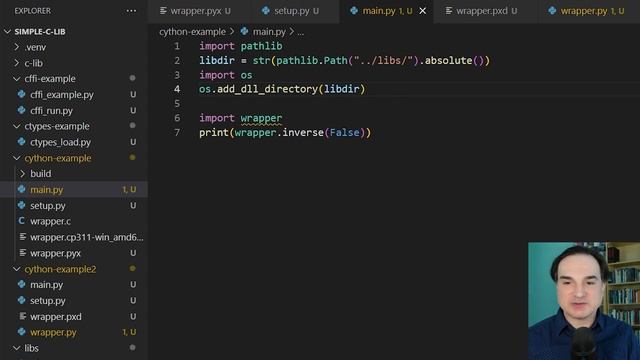Viewport: 640px width, 360px height.
Task: Switch to the wrapper.py tab
Action: point(589,11)
